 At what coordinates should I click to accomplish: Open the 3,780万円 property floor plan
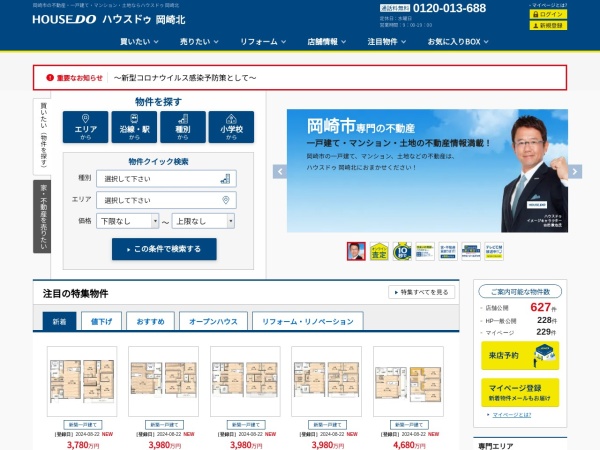click(82, 381)
